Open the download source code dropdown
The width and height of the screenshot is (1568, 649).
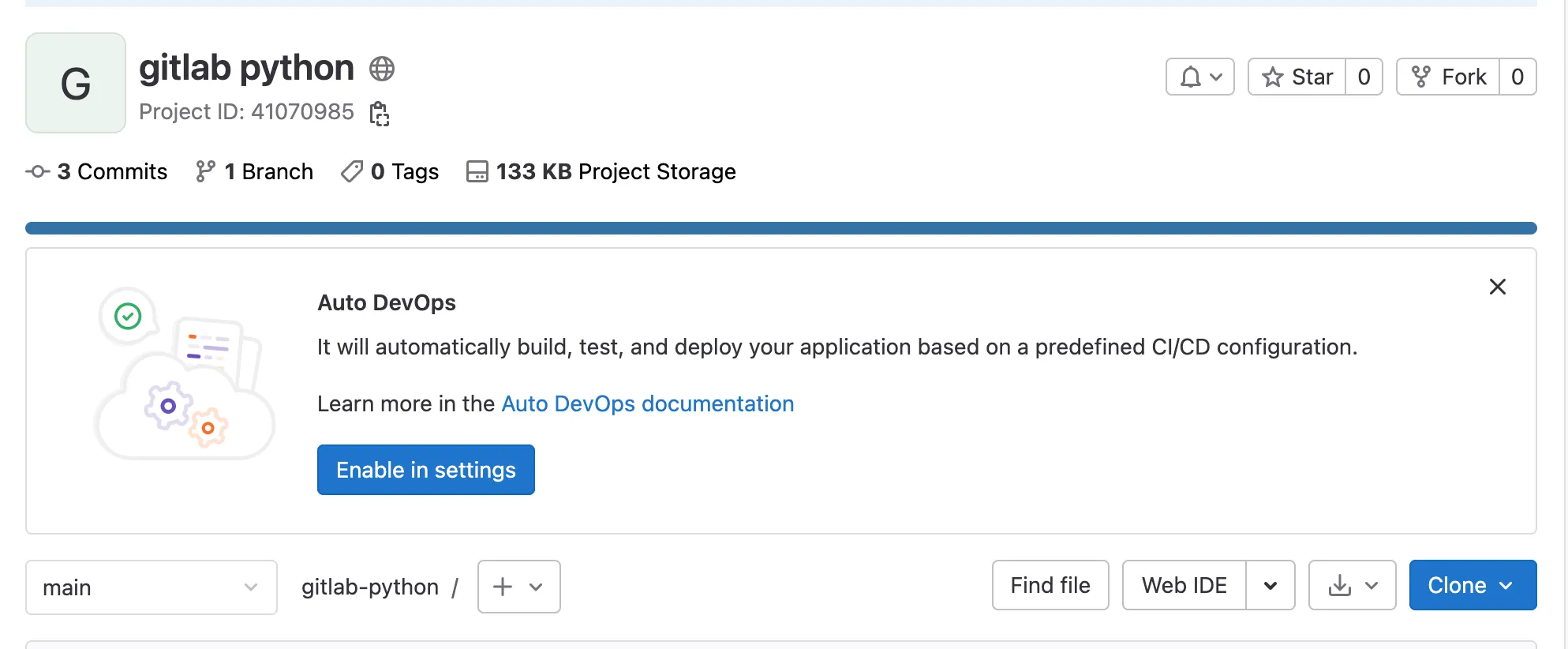point(1353,585)
